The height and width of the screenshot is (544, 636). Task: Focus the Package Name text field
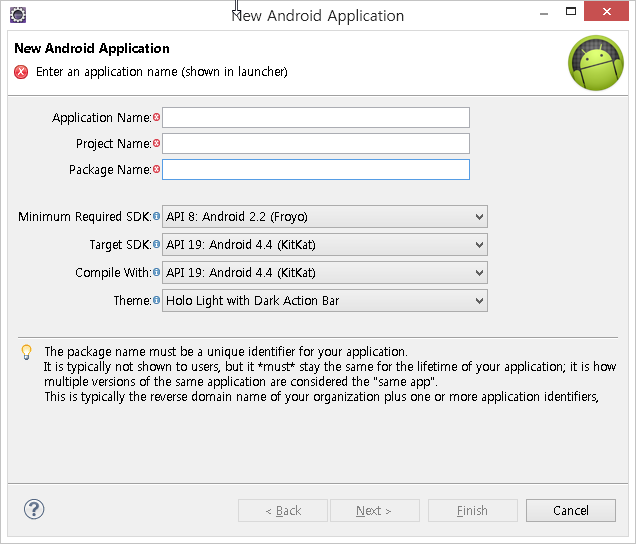pyautogui.click(x=316, y=170)
